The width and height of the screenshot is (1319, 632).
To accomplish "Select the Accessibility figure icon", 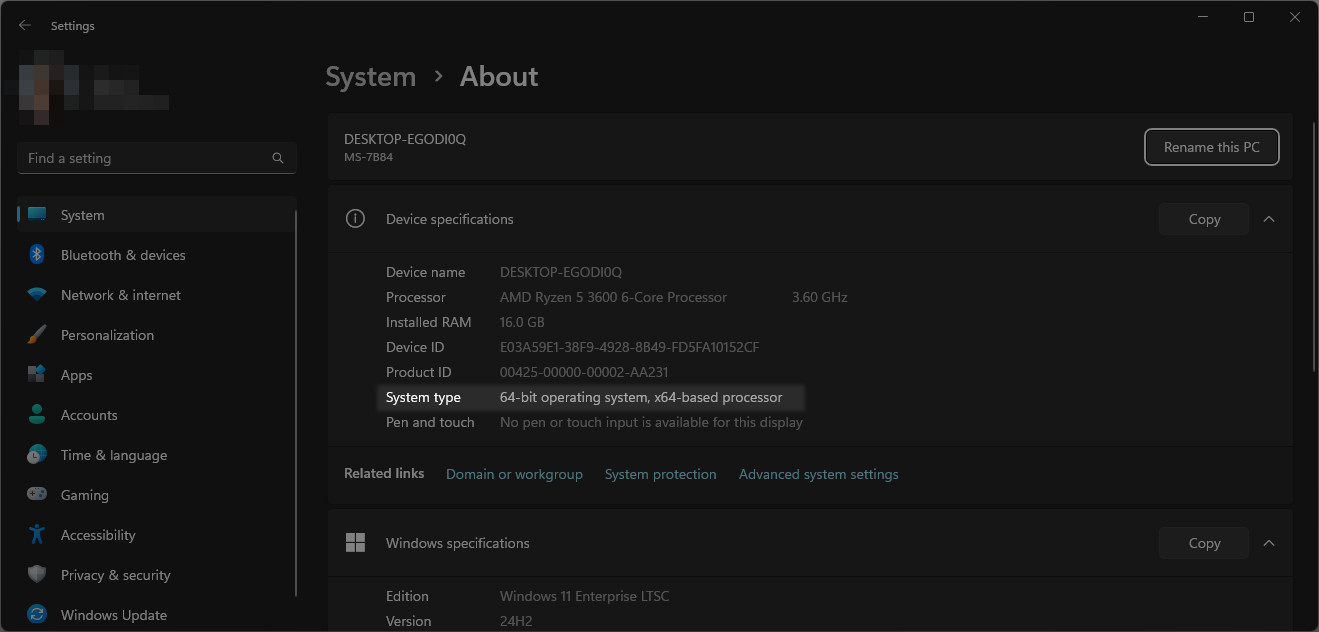I will [37, 535].
